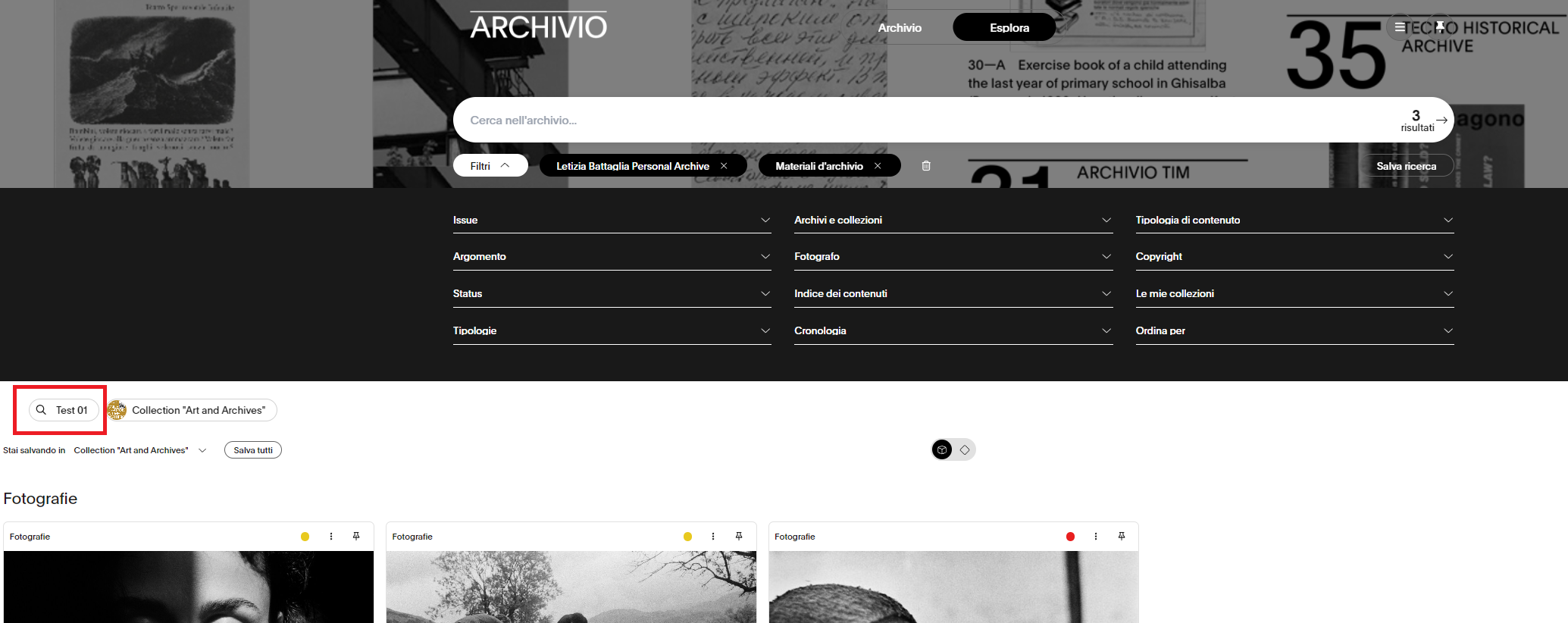Open the hamburger menu icon

[1399, 27]
